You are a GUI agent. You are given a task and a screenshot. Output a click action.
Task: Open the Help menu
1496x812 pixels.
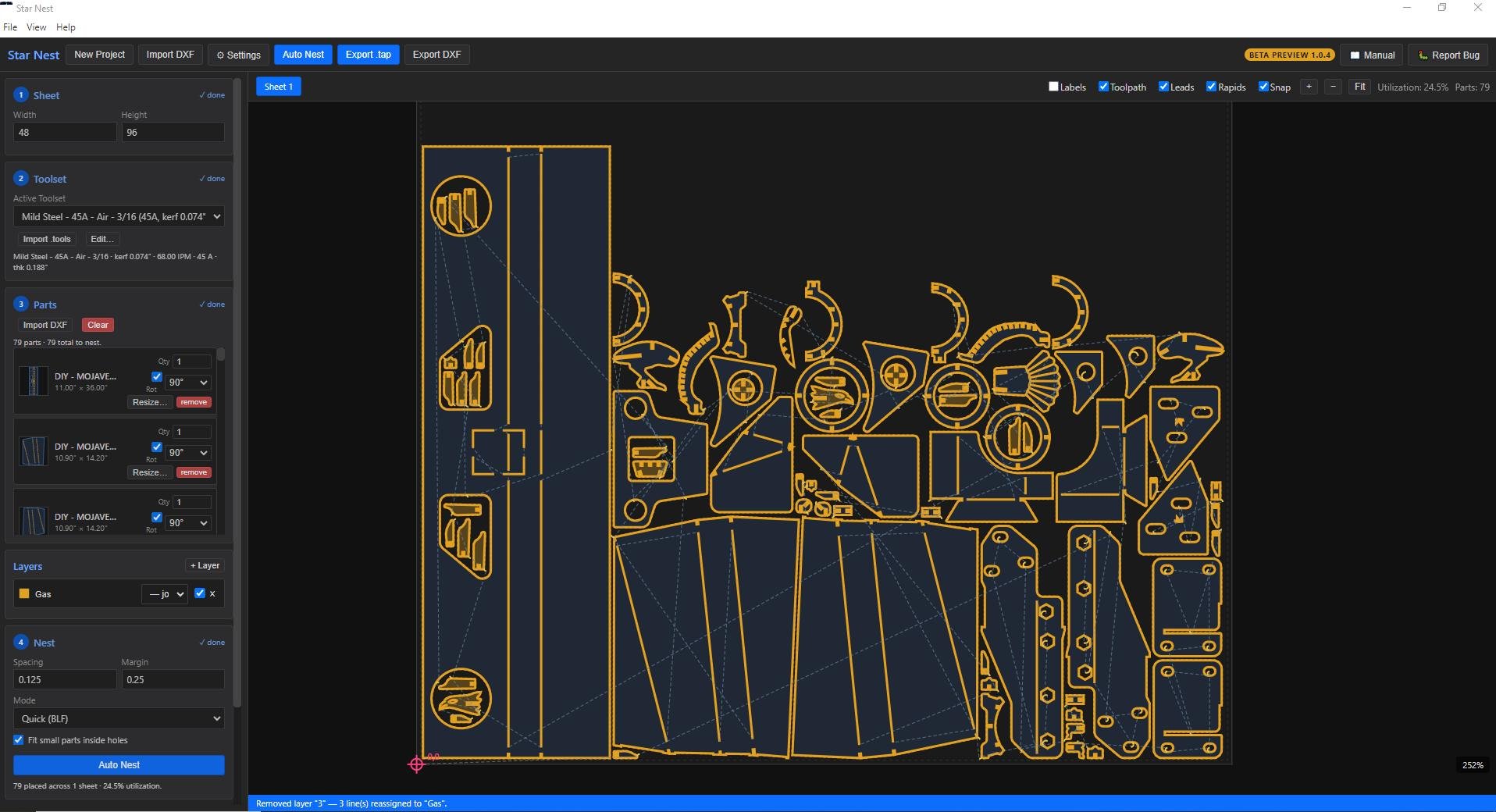pos(66,27)
